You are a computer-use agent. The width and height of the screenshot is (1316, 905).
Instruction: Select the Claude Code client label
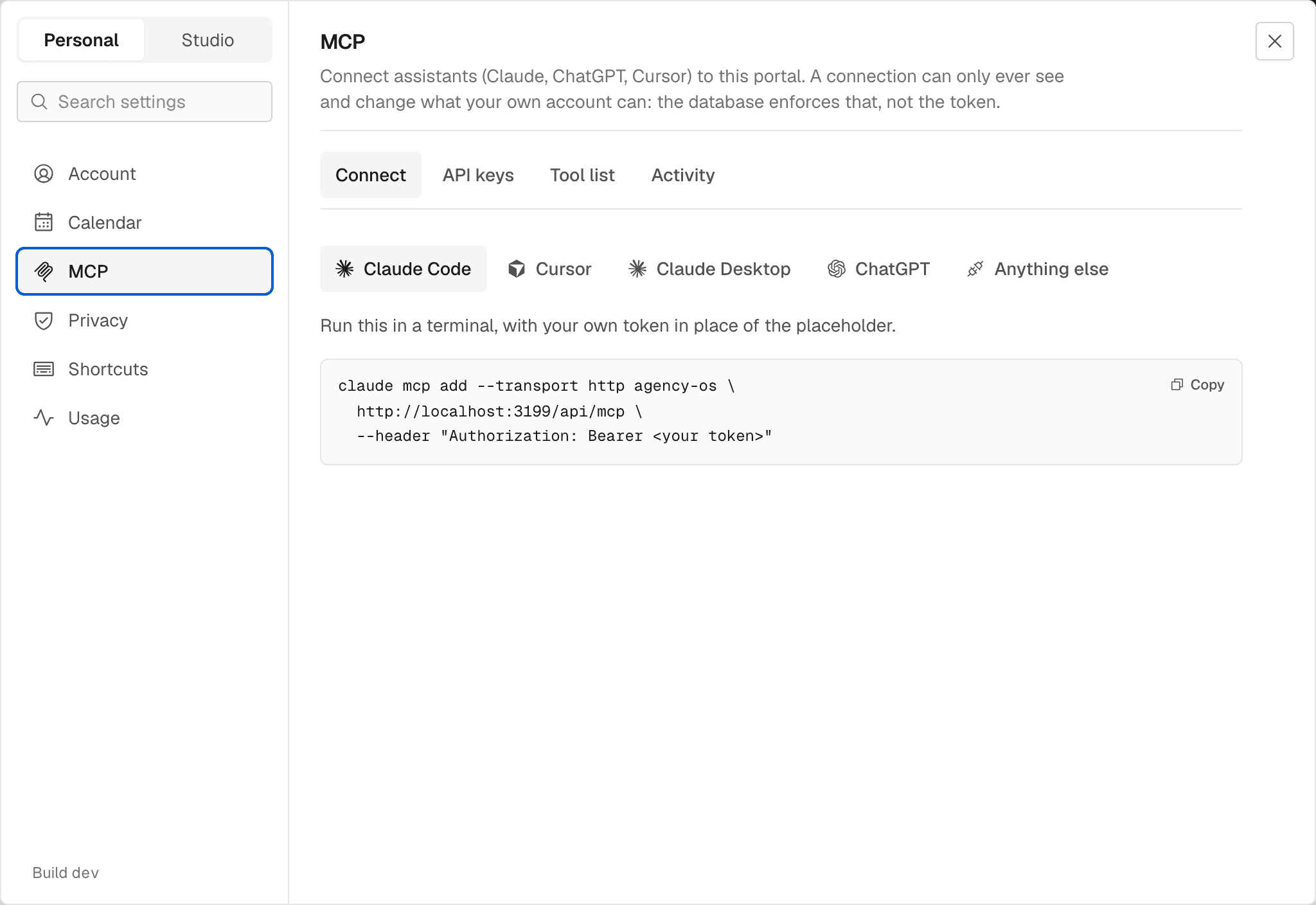pos(417,269)
